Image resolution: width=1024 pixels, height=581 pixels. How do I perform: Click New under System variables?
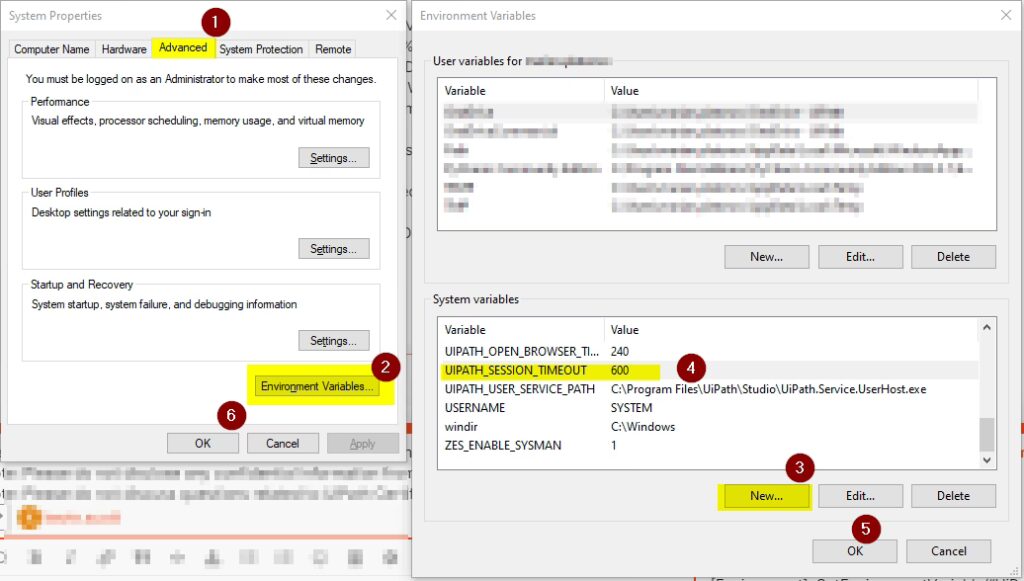[766, 495]
